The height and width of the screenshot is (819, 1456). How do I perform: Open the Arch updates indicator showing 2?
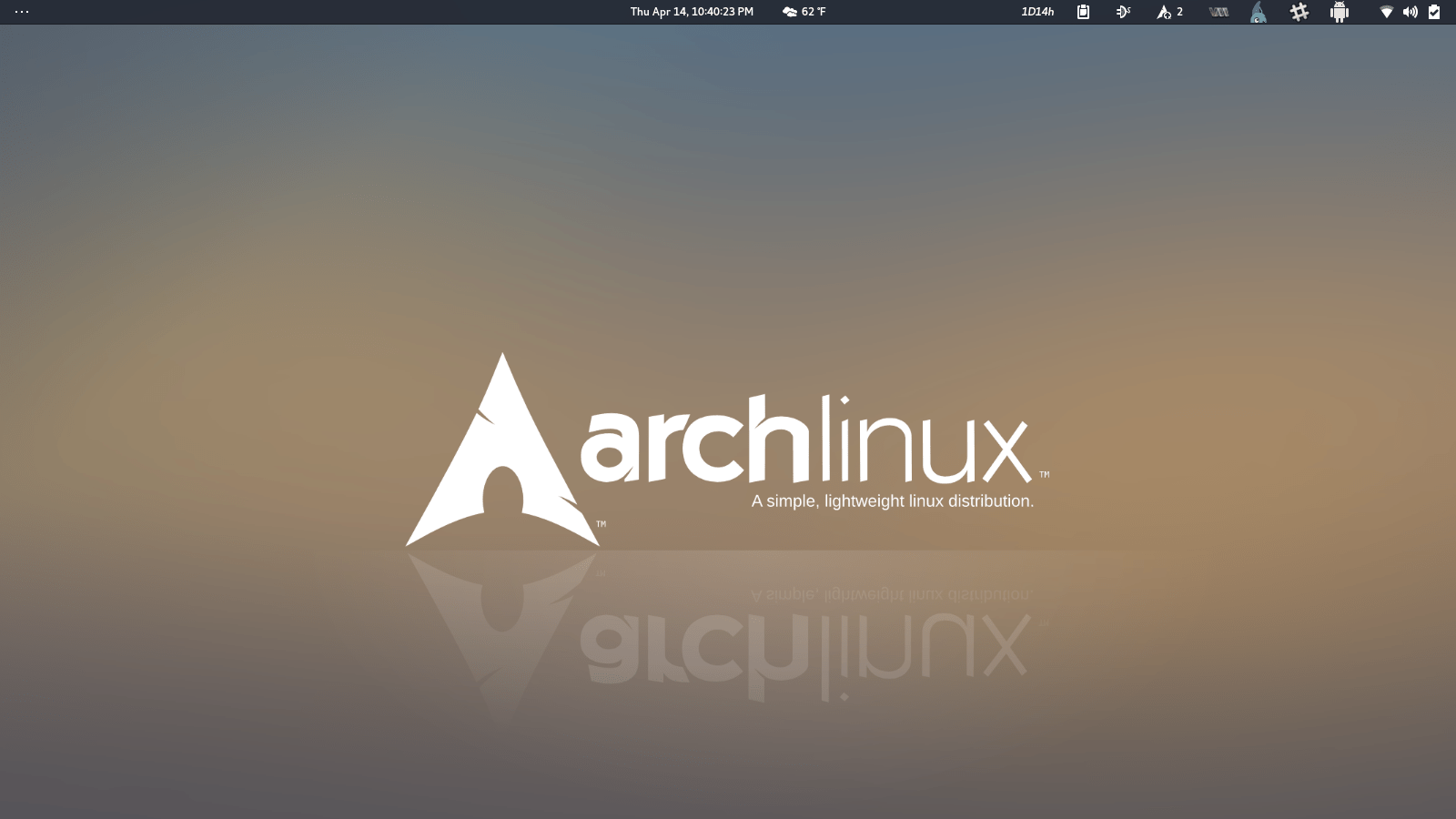tap(1169, 12)
